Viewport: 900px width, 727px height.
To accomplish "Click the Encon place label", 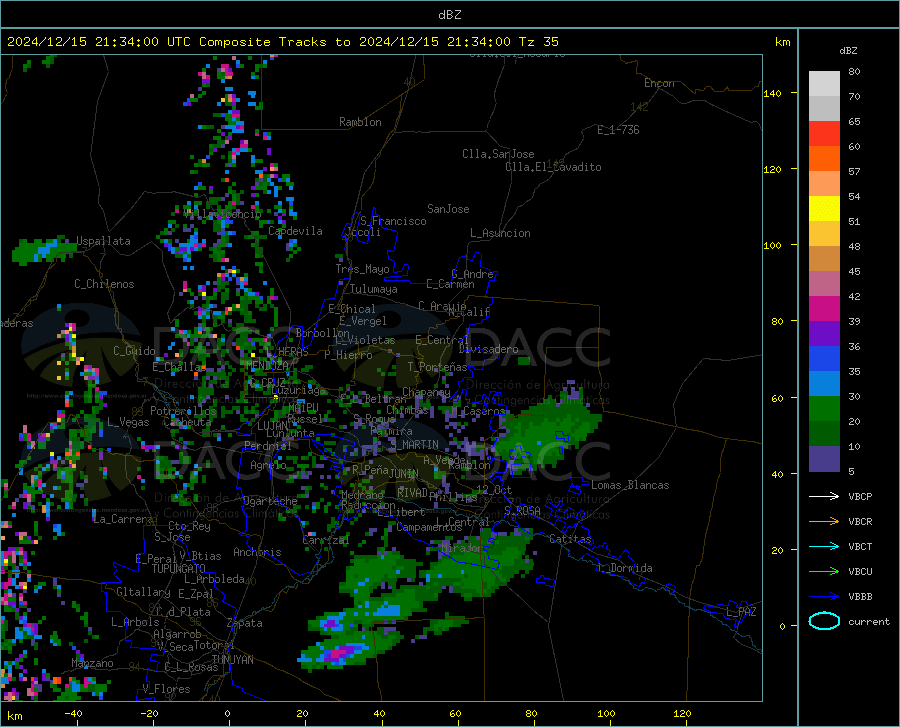I will (659, 83).
